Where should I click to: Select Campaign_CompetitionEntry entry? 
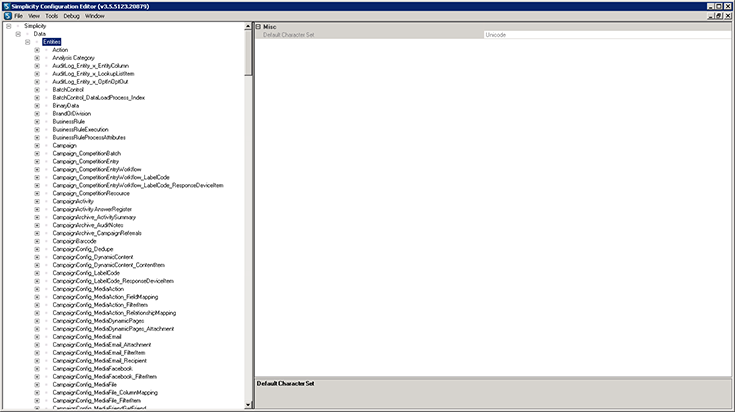[x=86, y=161]
